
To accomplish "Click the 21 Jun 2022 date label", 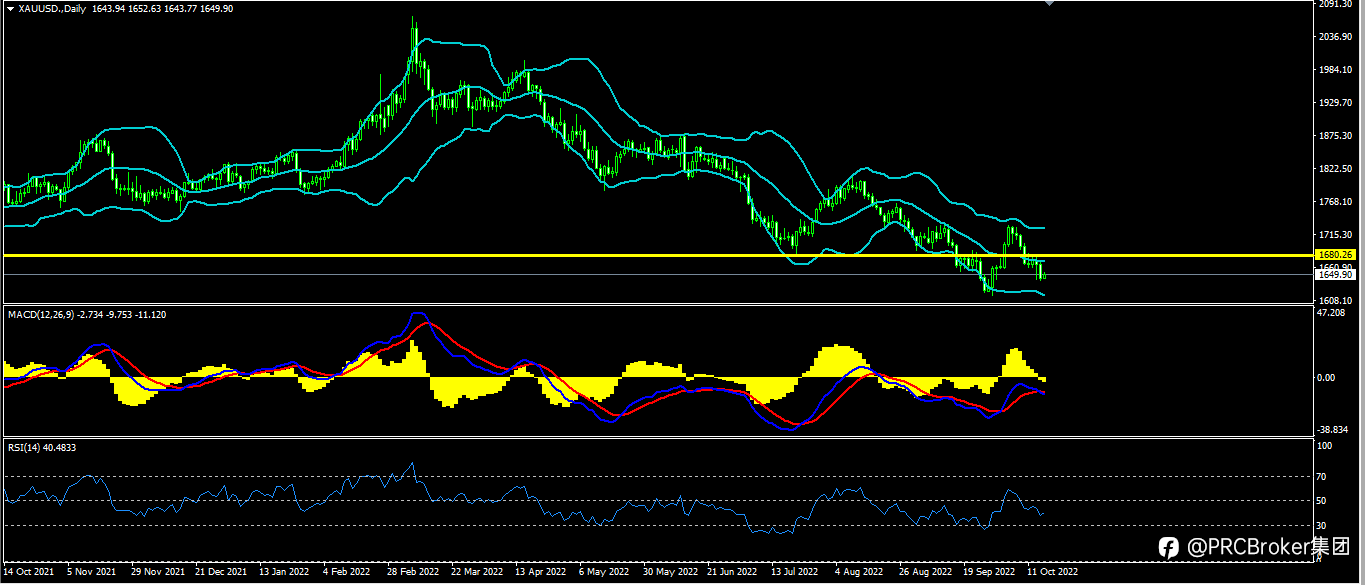I will (732, 572).
